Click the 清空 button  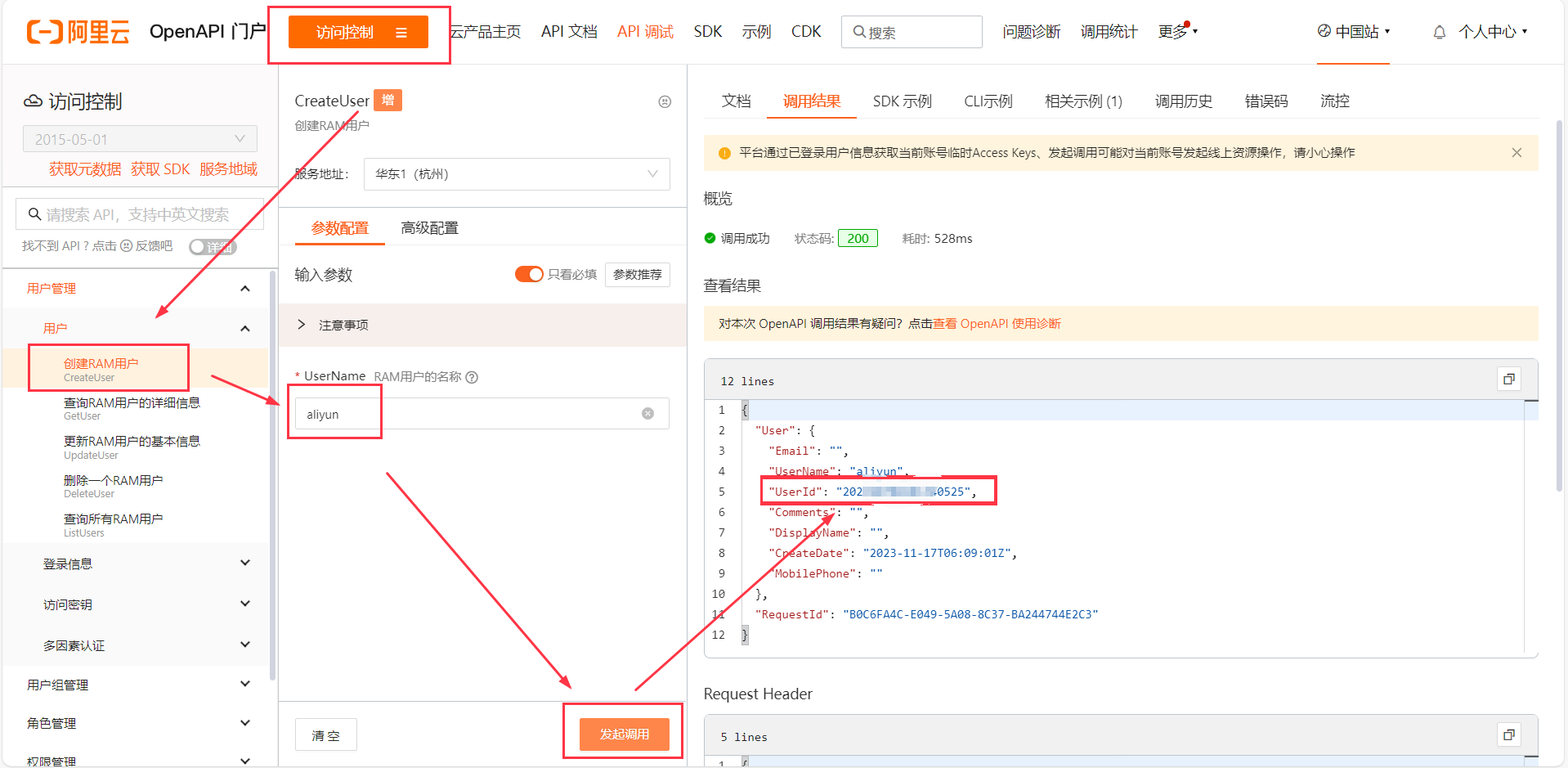click(x=325, y=735)
